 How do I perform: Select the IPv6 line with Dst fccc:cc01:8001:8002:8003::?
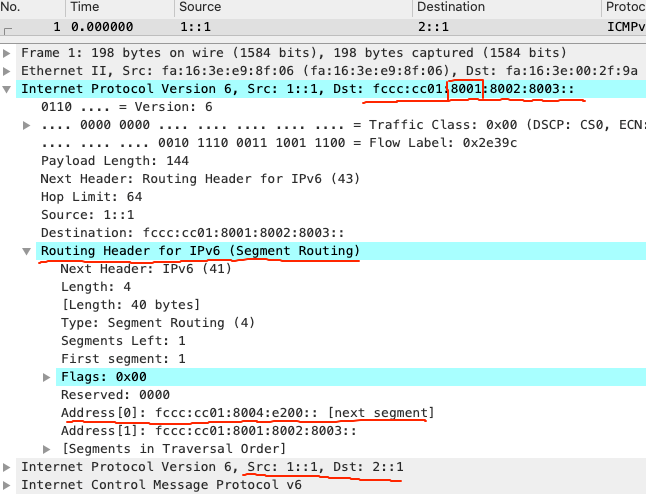coord(331,89)
